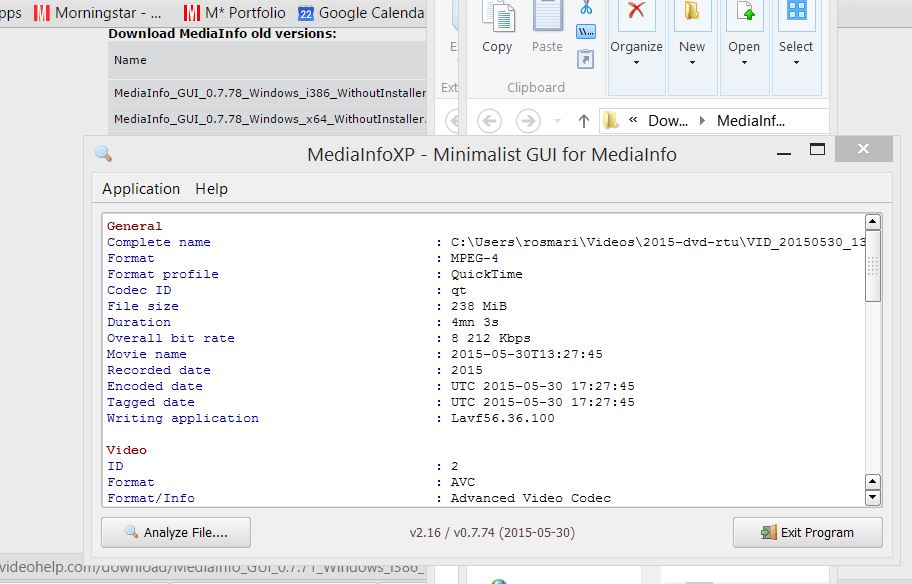Click the Paste shortcut icon in Explorer ribbon
This screenshot has width=912, height=584.
586,59
